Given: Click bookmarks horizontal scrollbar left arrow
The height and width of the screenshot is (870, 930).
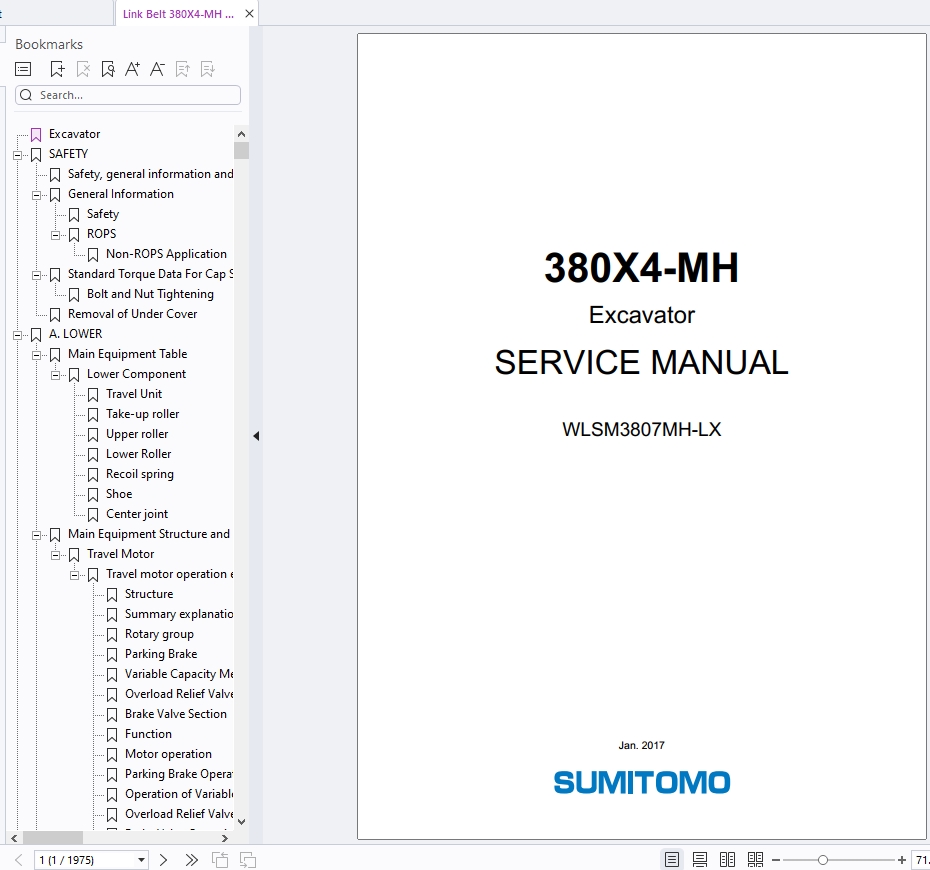Looking at the screenshot, I should [x=15, y=839].
